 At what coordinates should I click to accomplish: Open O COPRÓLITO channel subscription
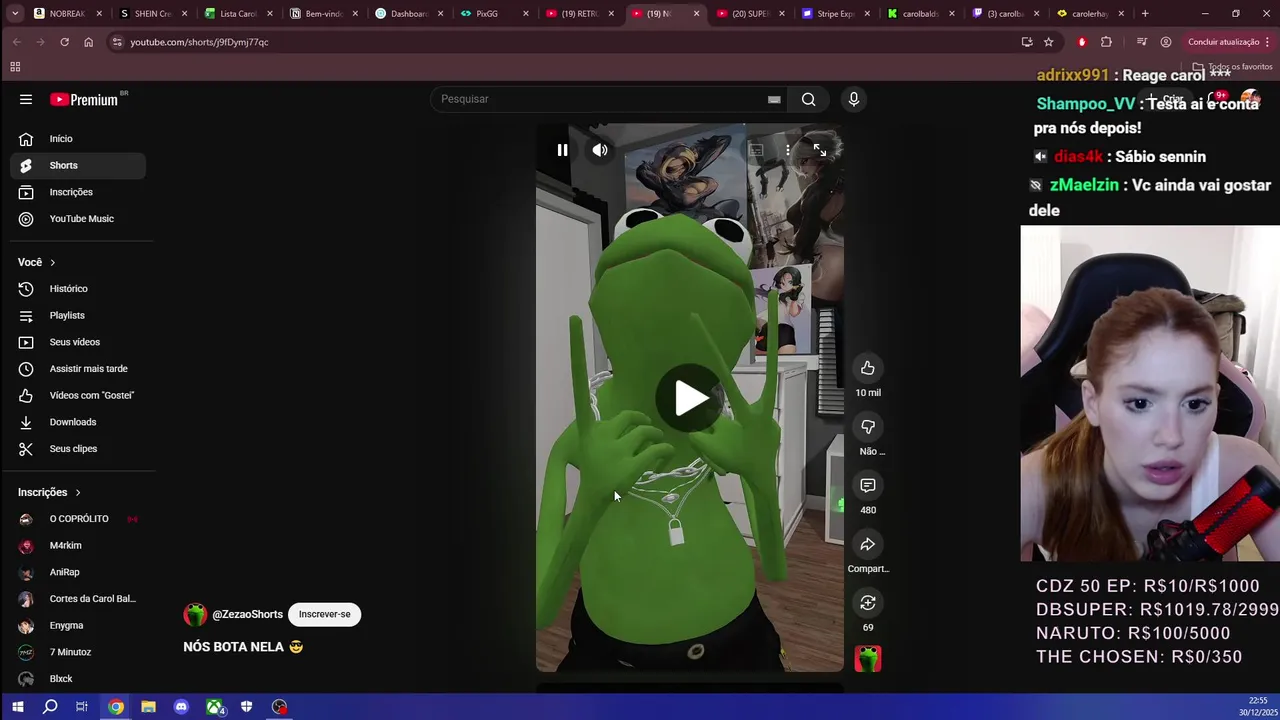point(78,519)
